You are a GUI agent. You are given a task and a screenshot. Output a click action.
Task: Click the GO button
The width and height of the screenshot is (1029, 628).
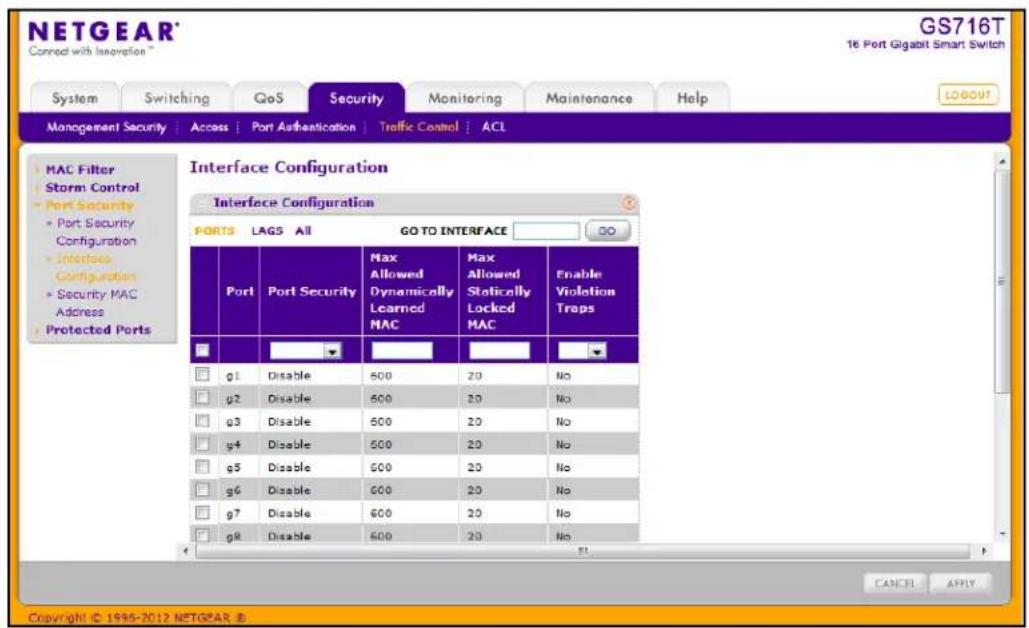click(607, 231)
